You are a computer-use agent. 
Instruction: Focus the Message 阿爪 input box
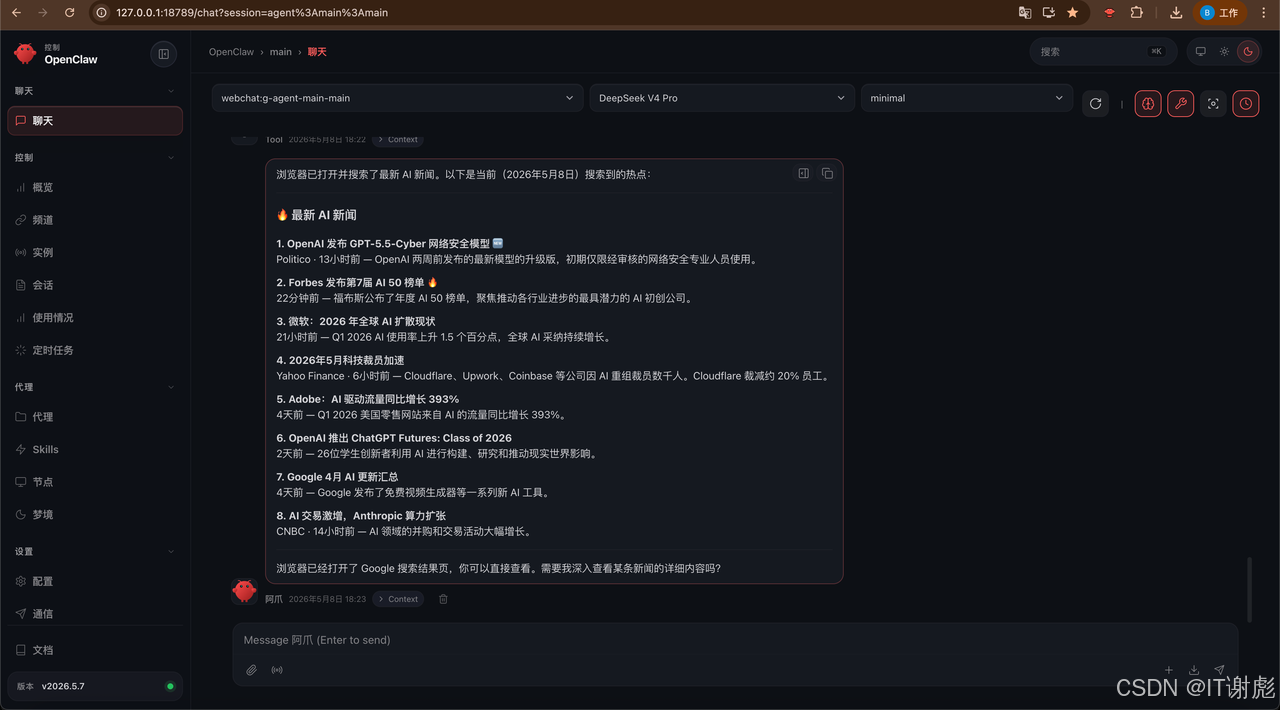(x=735, y=640)
